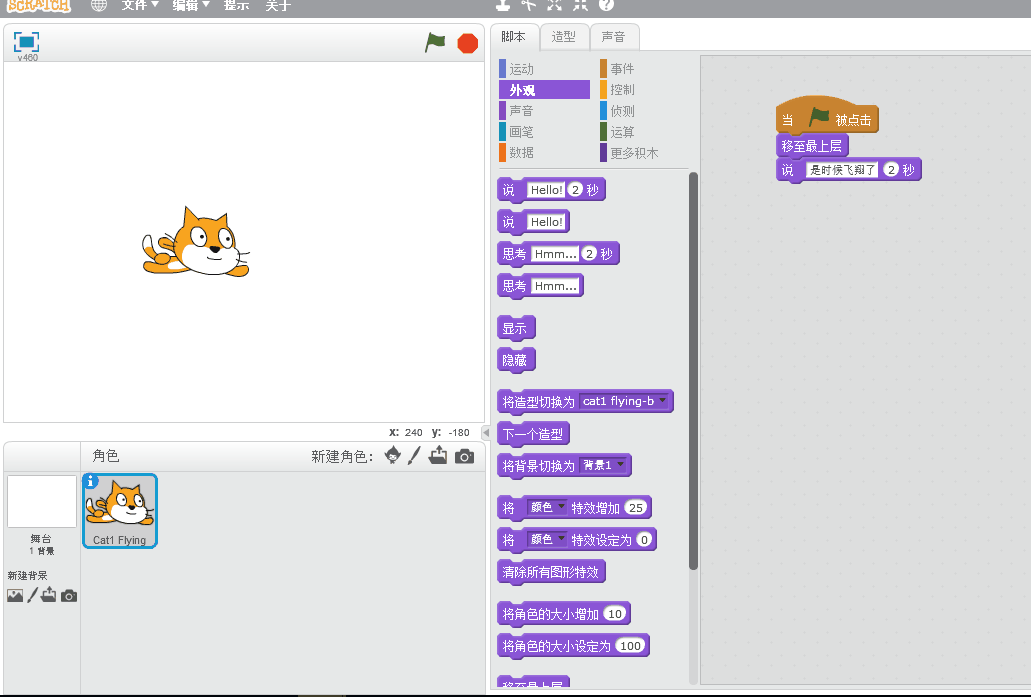Paint a new sprite with the brush icon
This screenshot has height=697, width=1031.
tap(414, 455)
